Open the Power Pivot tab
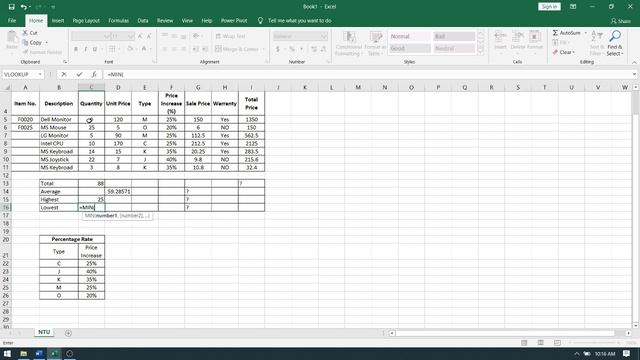This screenshot has height=360, width=640. point(234,20)
